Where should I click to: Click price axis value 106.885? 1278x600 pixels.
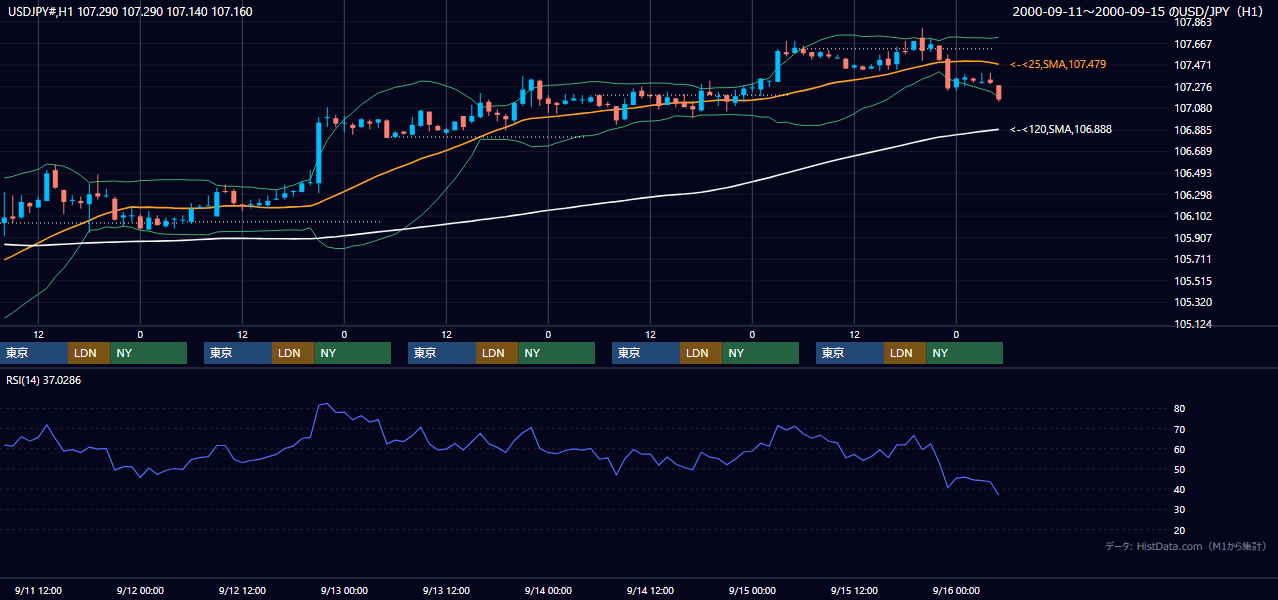1192,130
